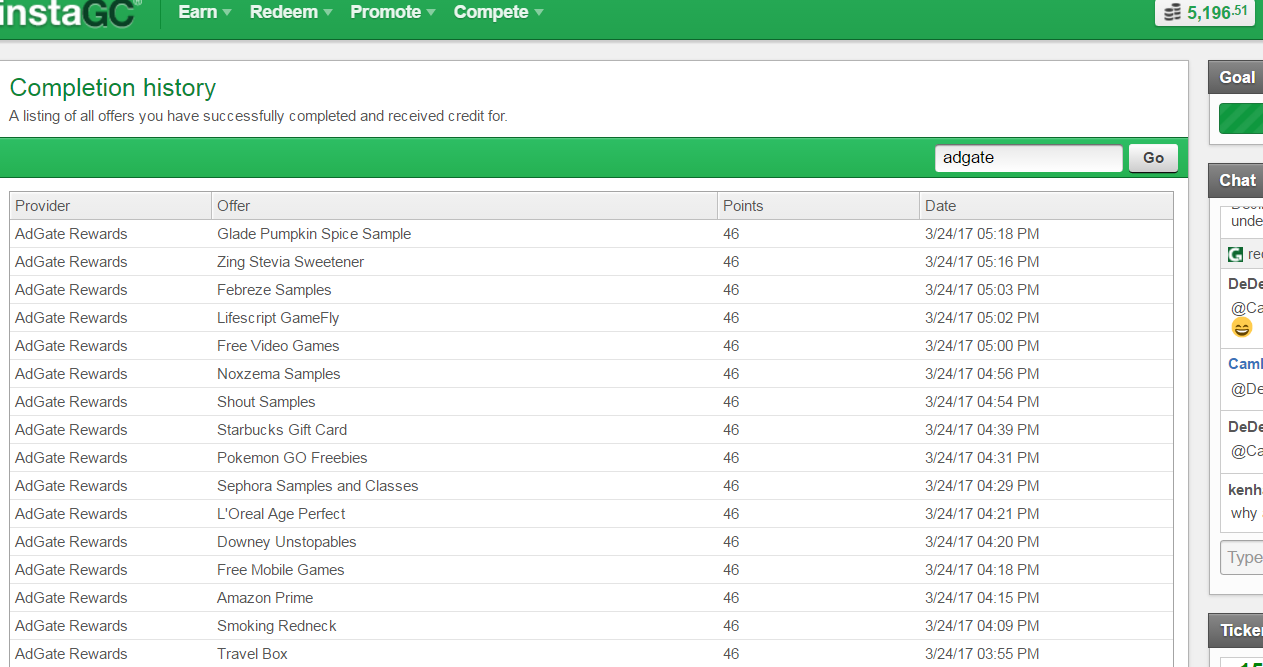The image size is (1263, 667).
Task: Click the instaGC logo
Action: click(x=70, y=13)
